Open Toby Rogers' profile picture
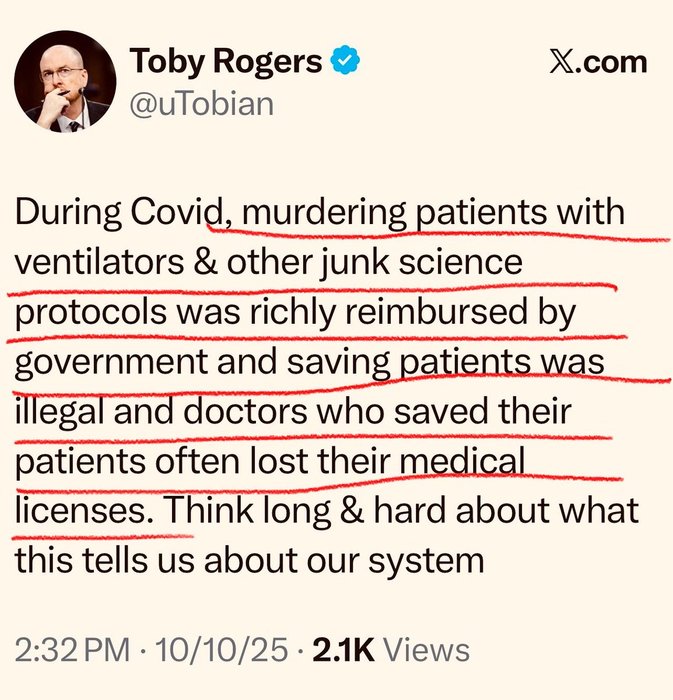673x700 pixels. click(x=65, y=81)
